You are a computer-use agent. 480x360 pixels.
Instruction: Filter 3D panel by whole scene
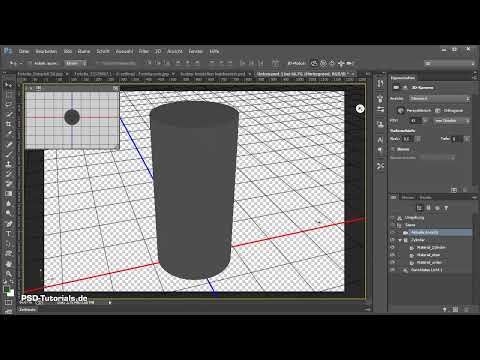point(420,208)
